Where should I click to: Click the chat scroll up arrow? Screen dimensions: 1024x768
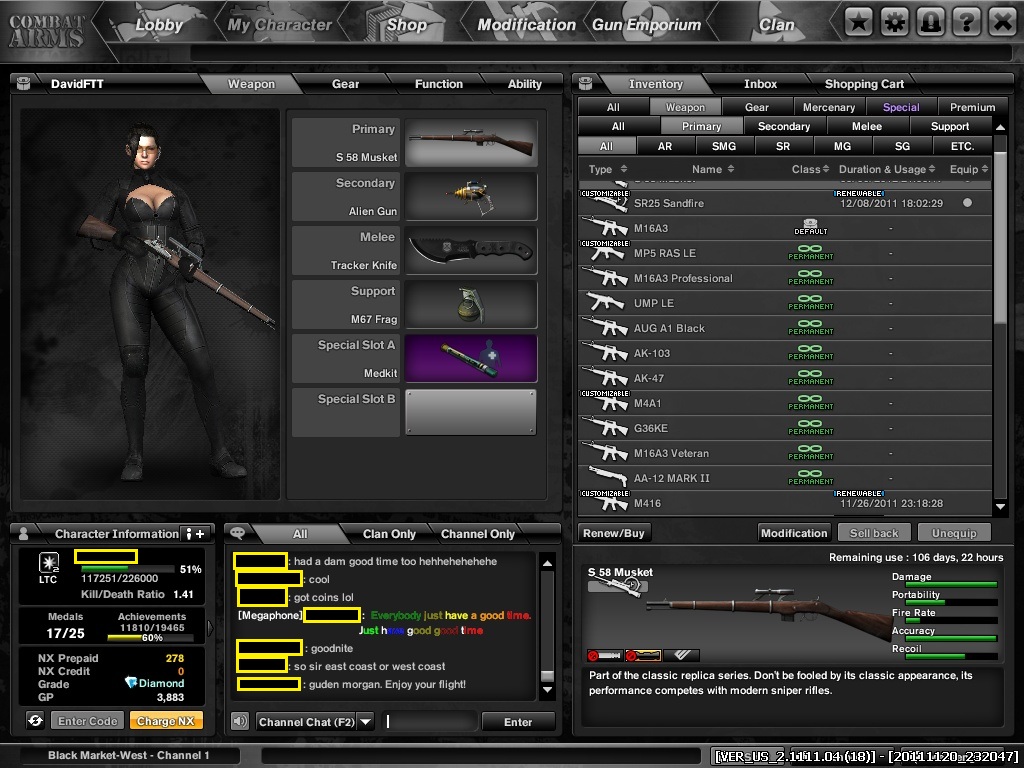pos(547,563)
